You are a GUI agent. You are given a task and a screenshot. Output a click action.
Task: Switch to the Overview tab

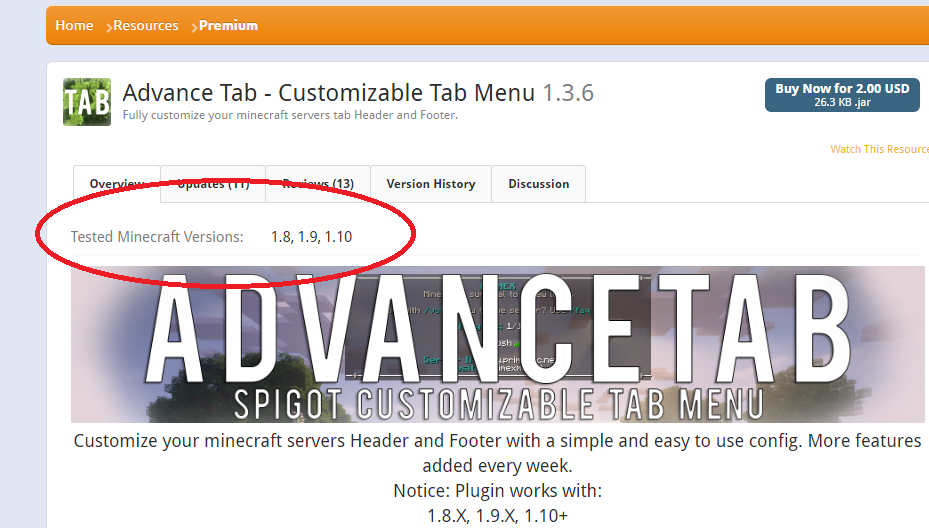click(x=117, y=184)
